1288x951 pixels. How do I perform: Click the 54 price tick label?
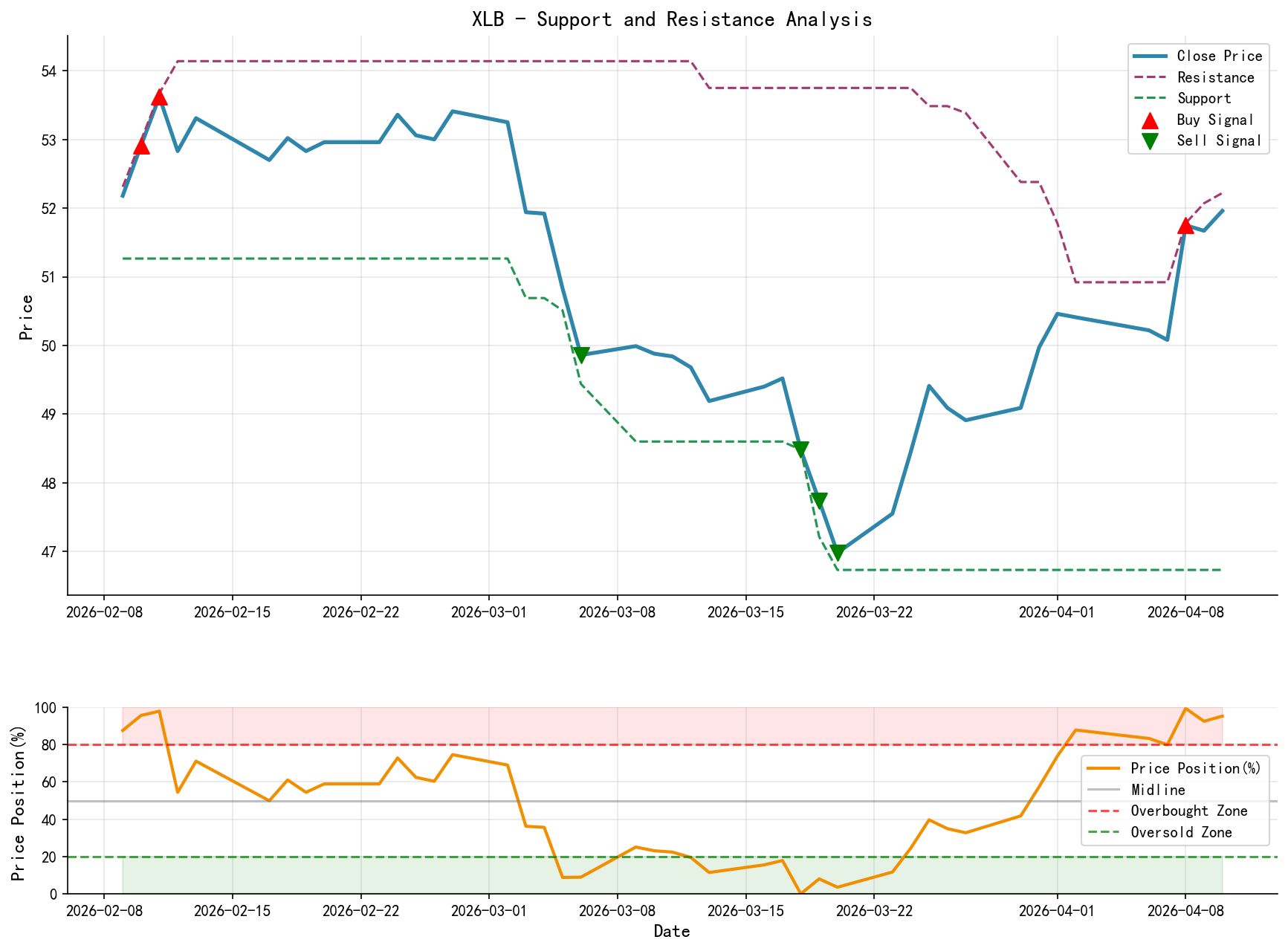(x=50, y=71)
